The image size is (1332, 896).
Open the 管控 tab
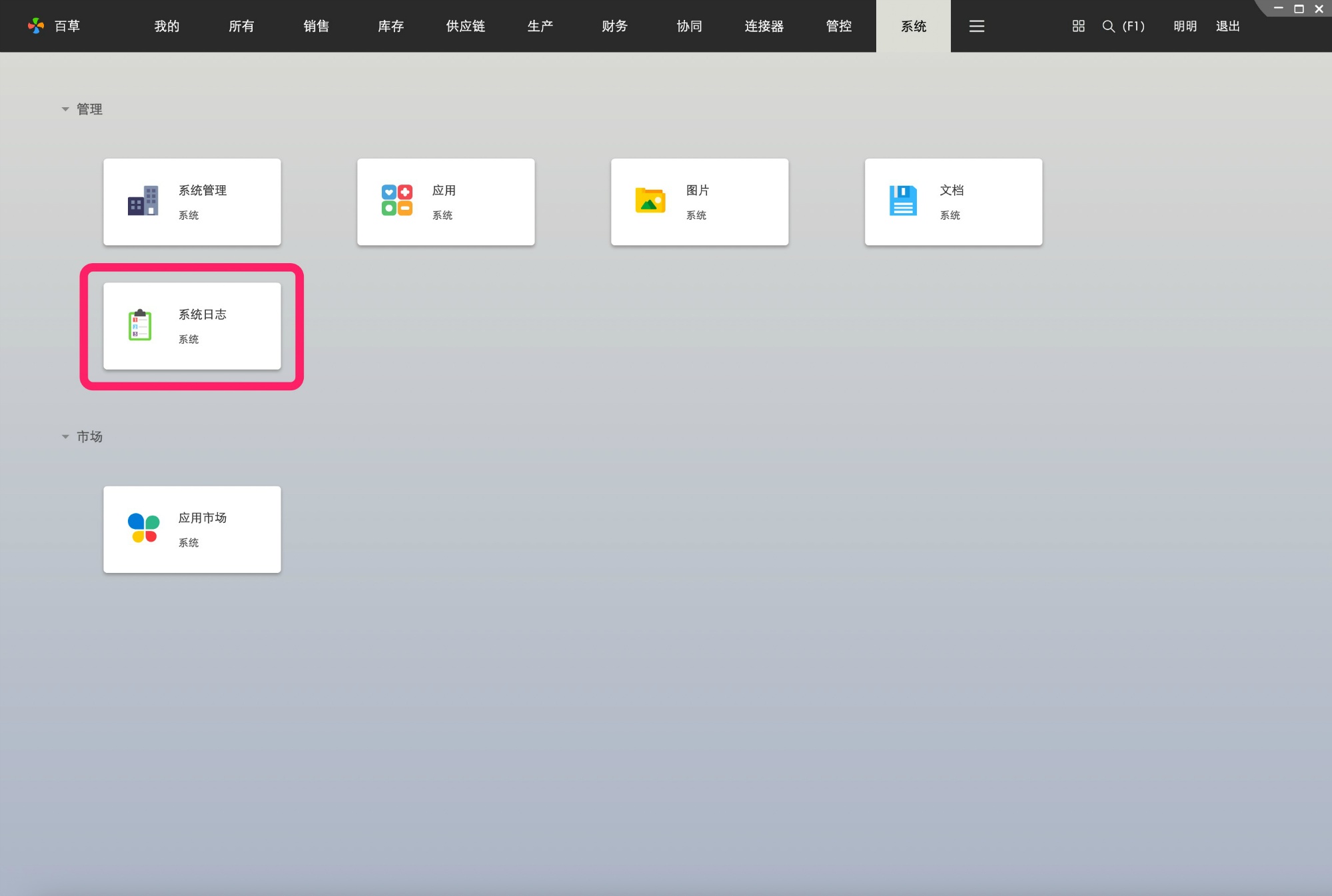click(x=838, y=26)
